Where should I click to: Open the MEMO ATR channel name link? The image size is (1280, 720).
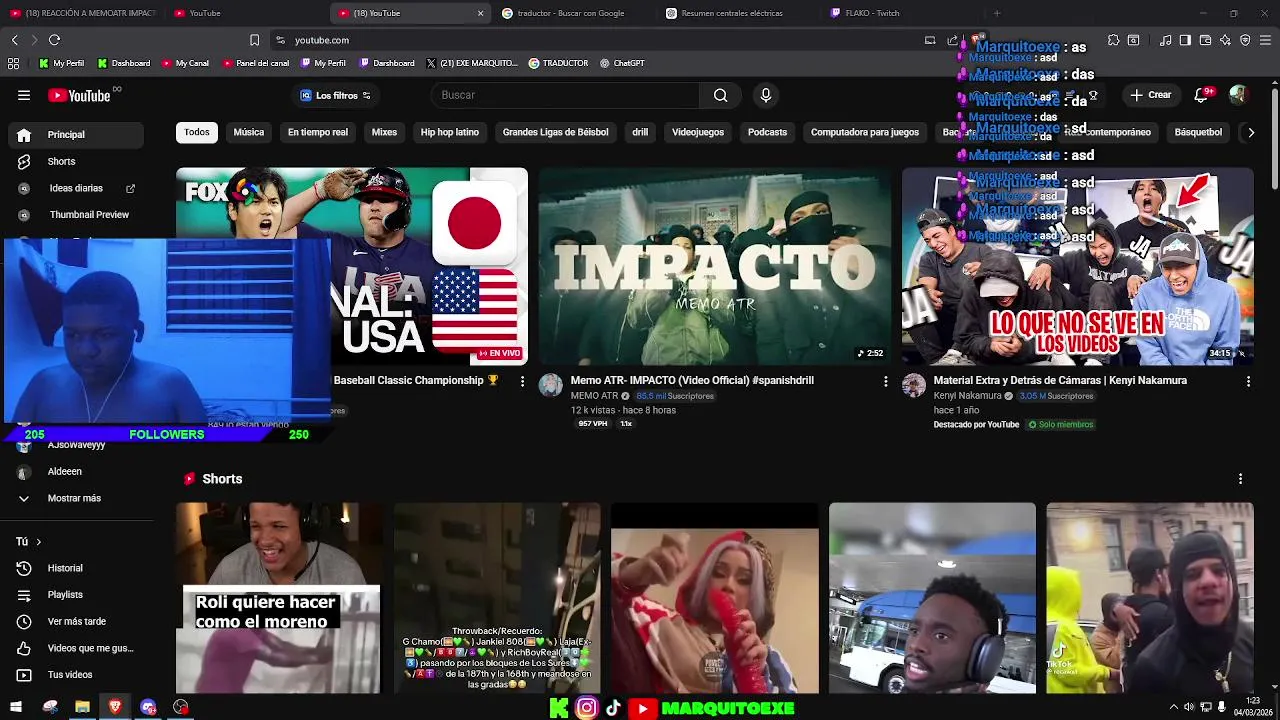coord(594,396)
